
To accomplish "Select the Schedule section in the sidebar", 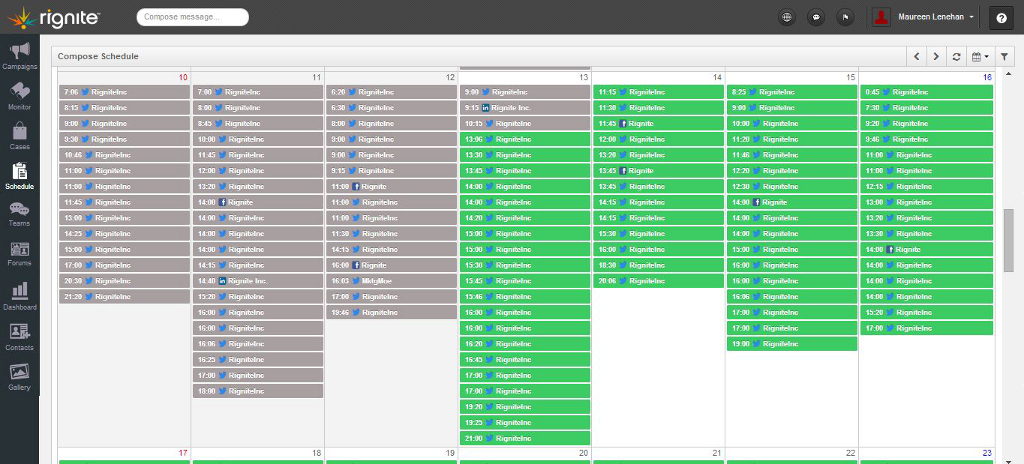I will pyautogui.click(x=20, y=176).
